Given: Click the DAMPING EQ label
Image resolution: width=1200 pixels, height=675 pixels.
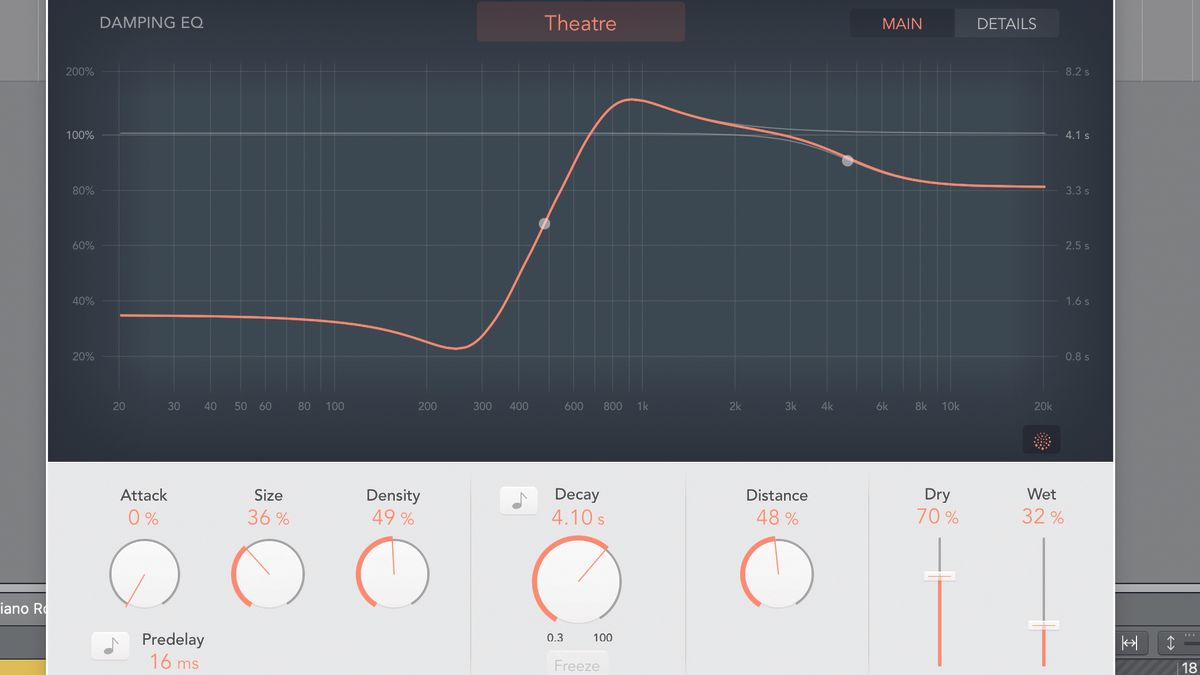Looking at the screenshot, I should (150, 22).
